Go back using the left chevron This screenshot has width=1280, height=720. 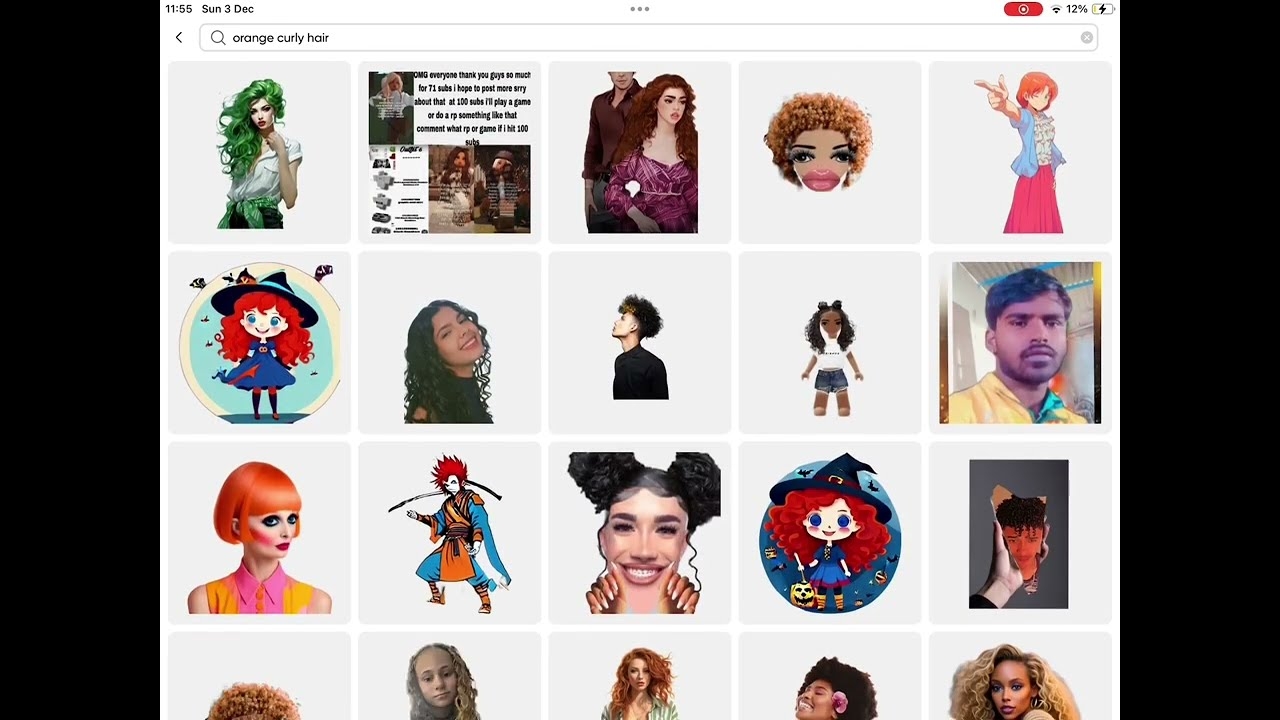coord(179,38)
